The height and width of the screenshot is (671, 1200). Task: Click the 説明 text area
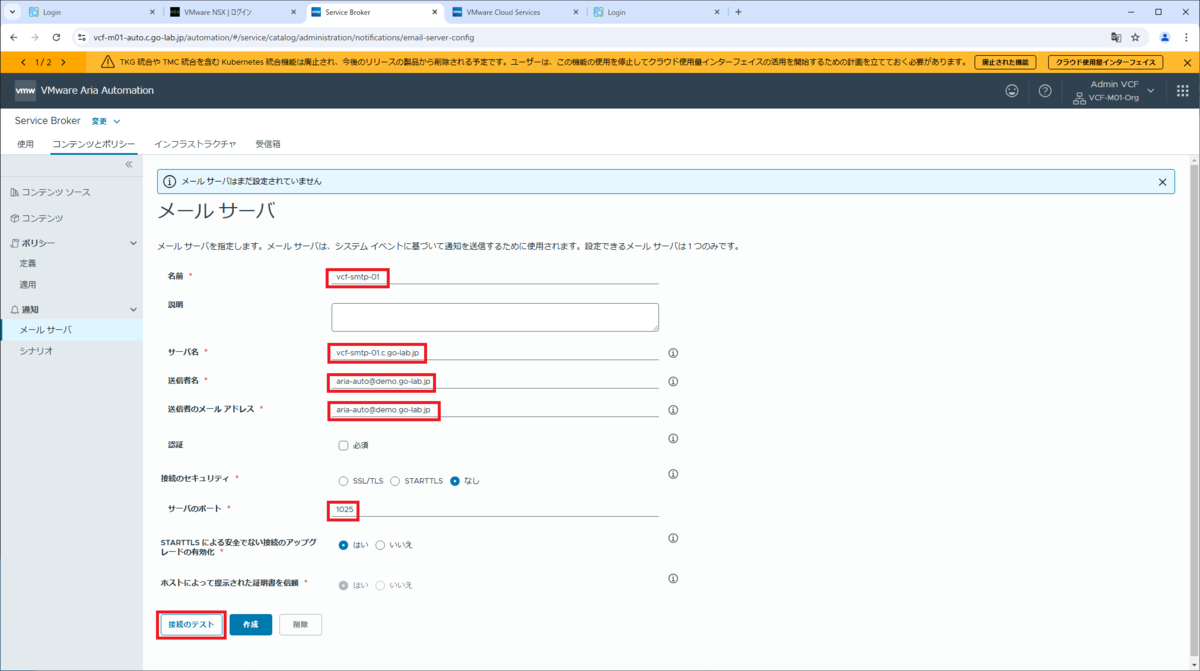pos(495,317)
